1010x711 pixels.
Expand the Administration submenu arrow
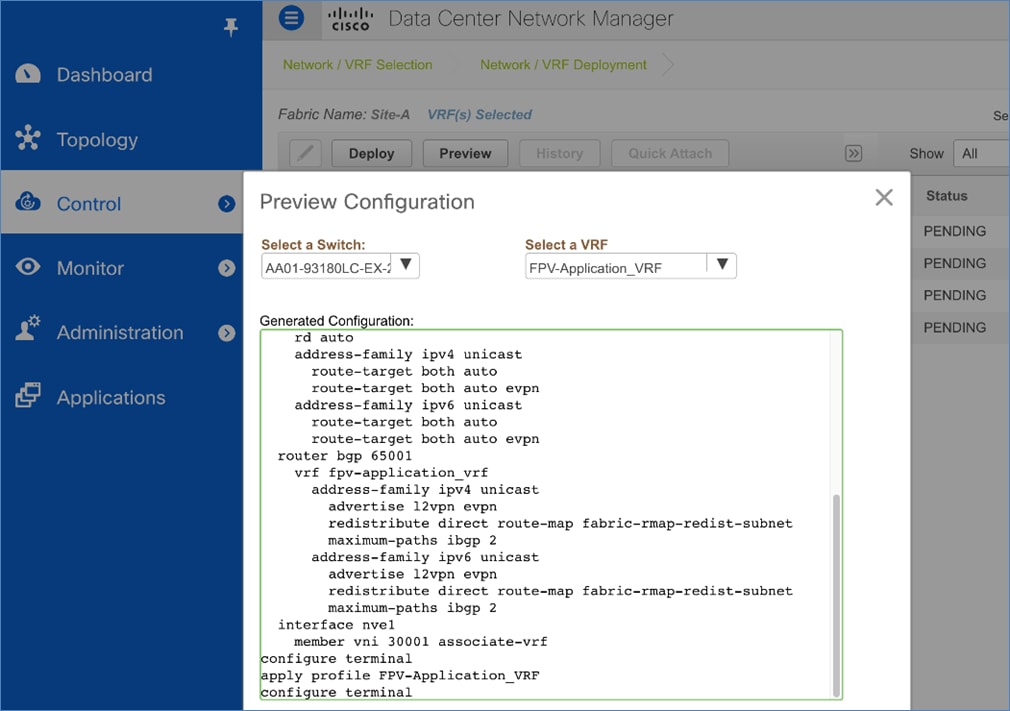(226, 333)
